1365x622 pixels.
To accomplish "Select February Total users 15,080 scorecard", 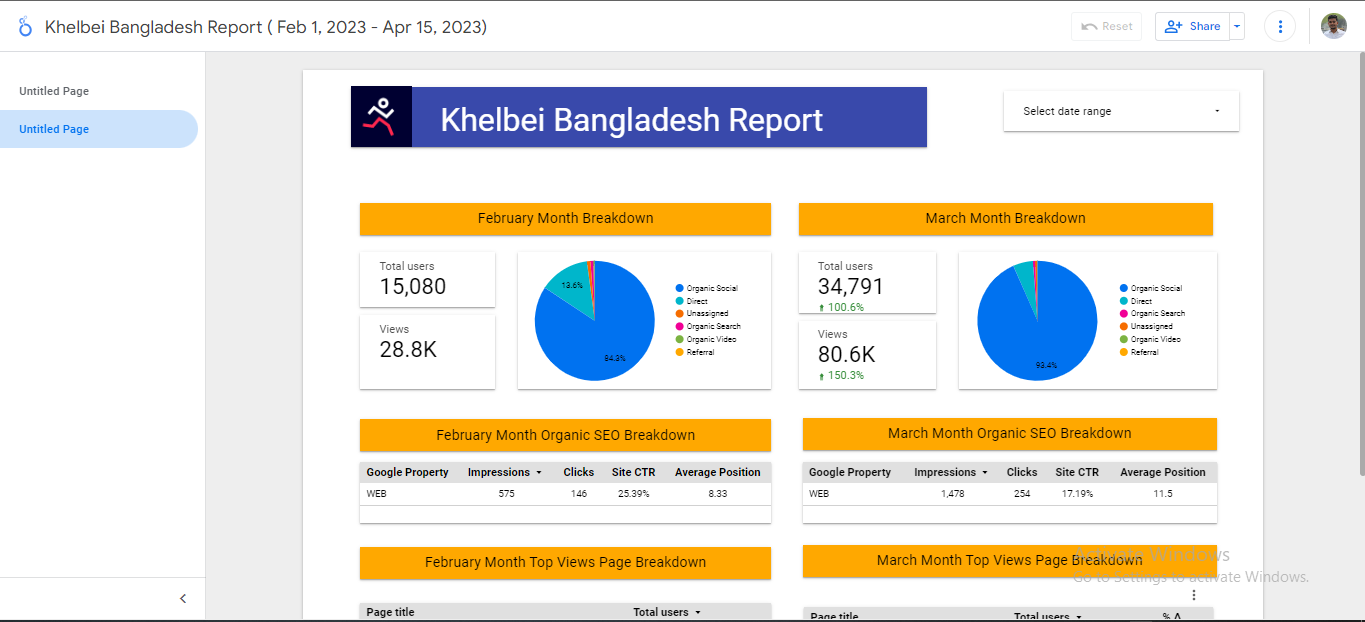I will 427,279.
